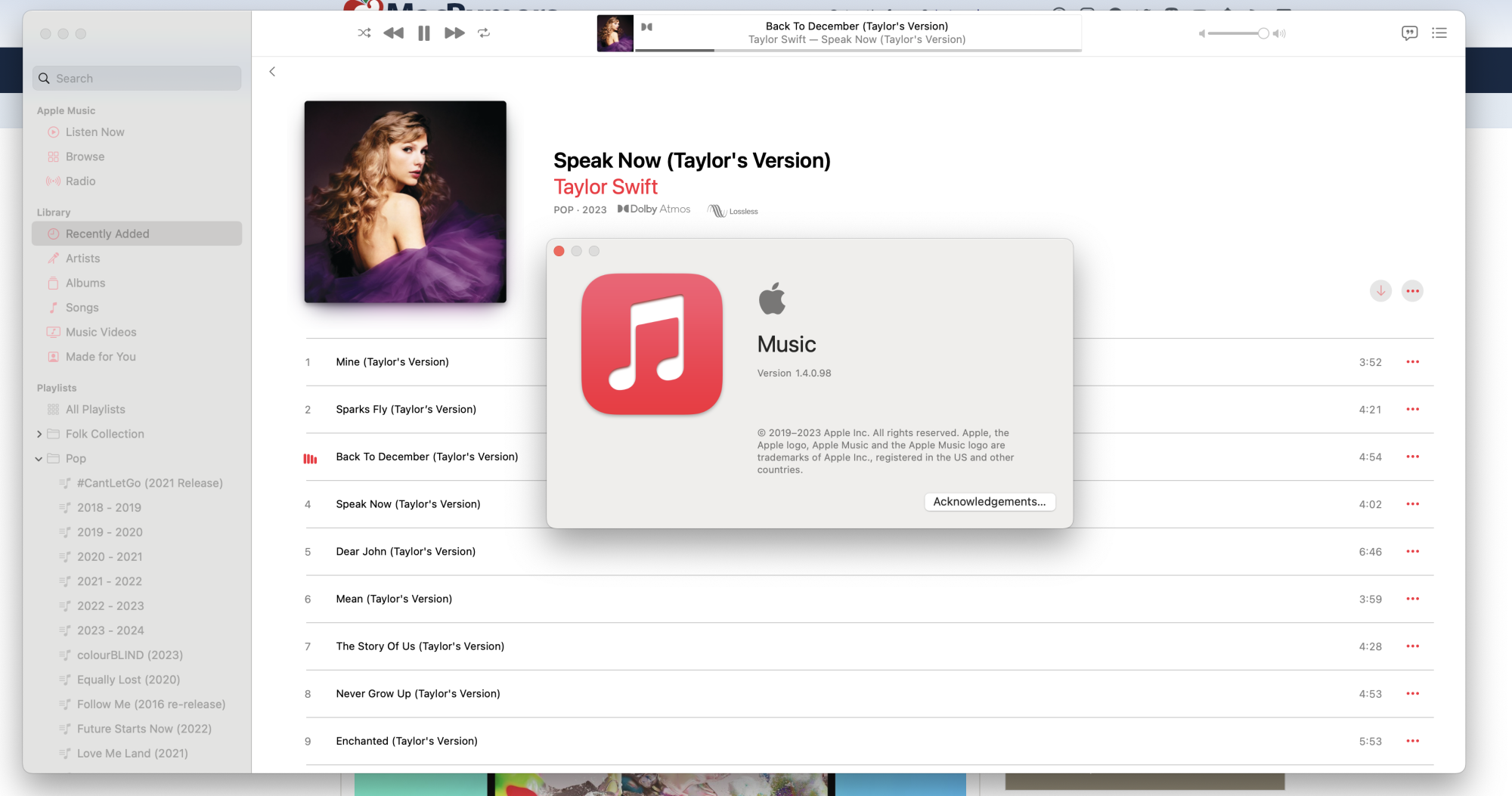The image size is (1512, 796).
Task: Close the About Music dialog
Action: (559, 251)
